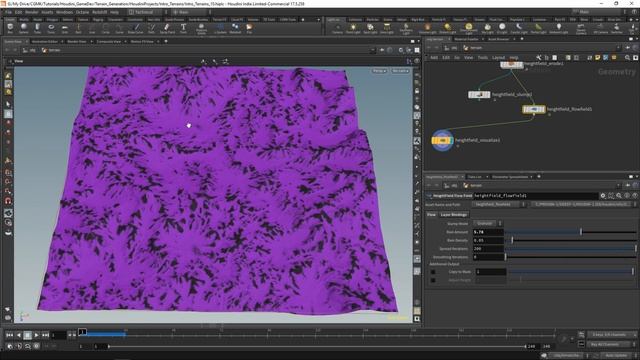The image size is (640, 360).
Task: Open the Render menu
Action: 31,12
